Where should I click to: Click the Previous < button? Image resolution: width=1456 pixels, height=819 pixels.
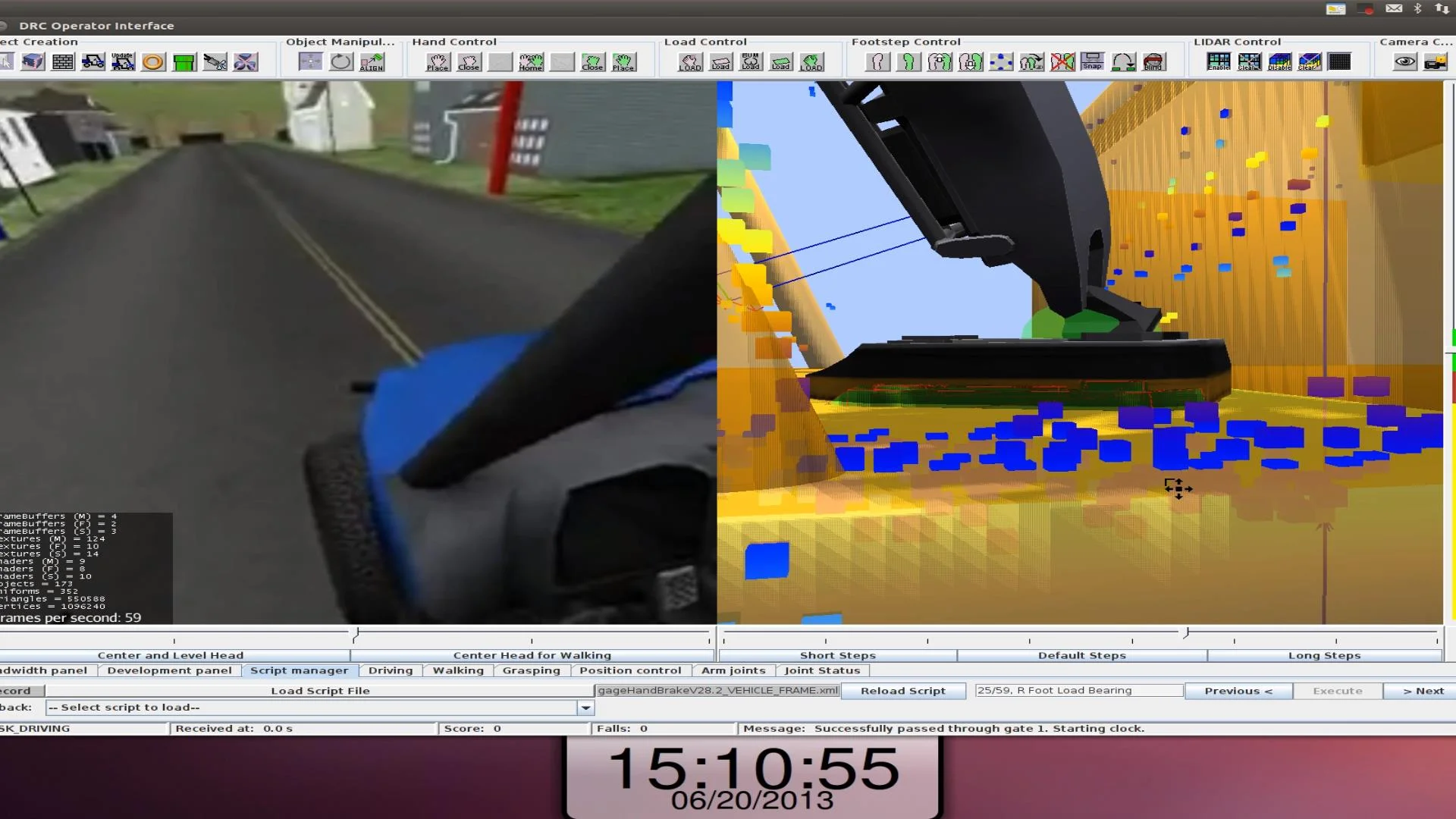(x=1238, y=691)
